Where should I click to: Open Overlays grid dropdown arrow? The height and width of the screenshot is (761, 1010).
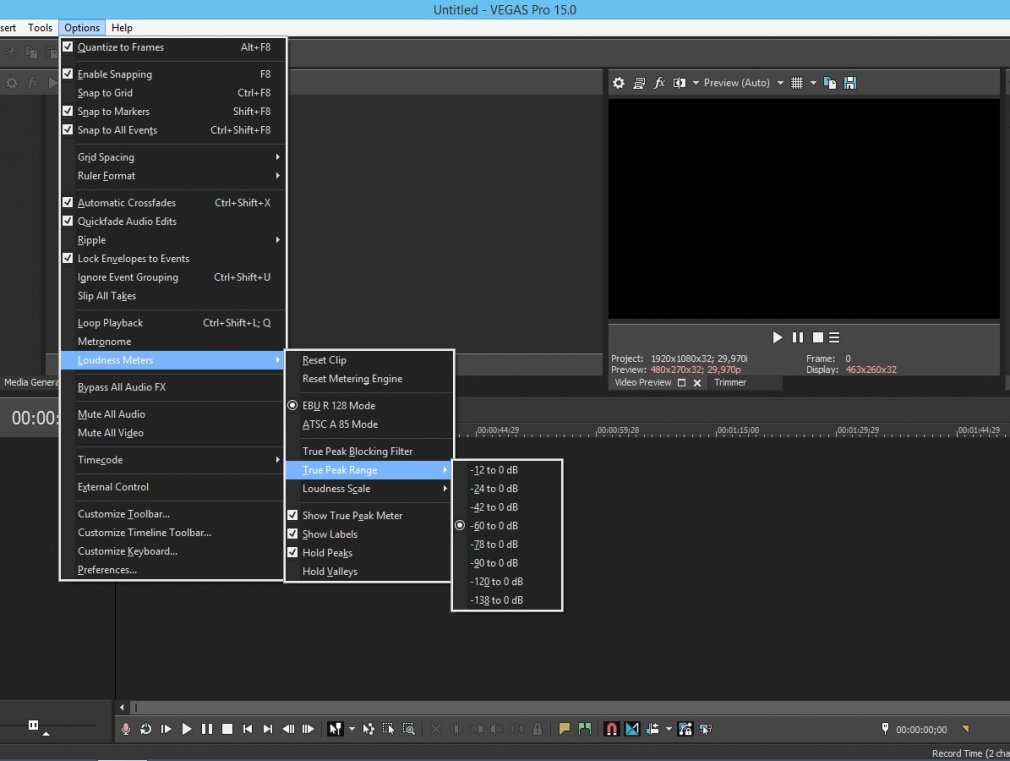[x=813, y=83]
